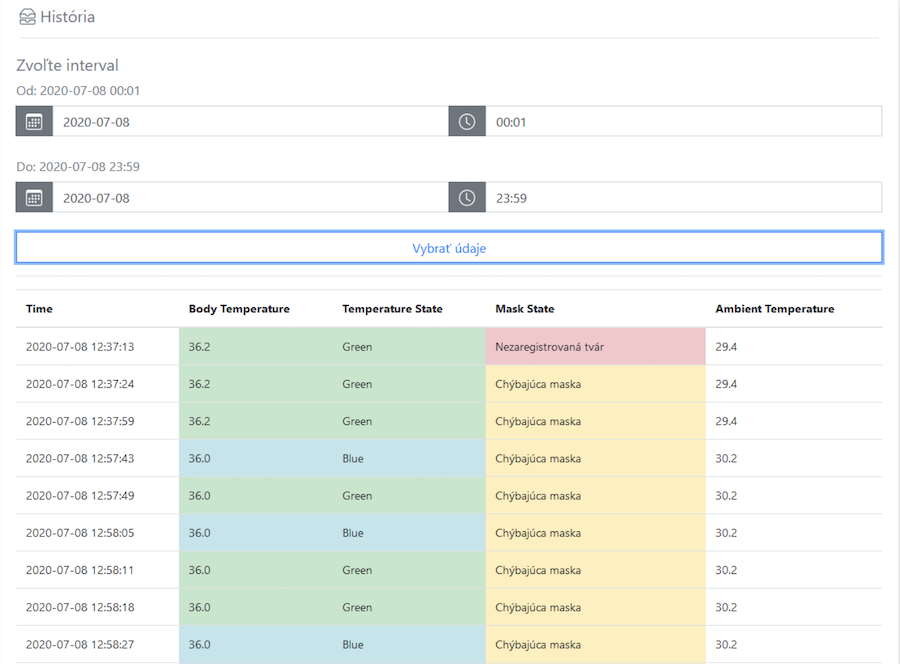Focus the Od date field 2020-07-08
The image size is (900, 664).
point(250,122)
